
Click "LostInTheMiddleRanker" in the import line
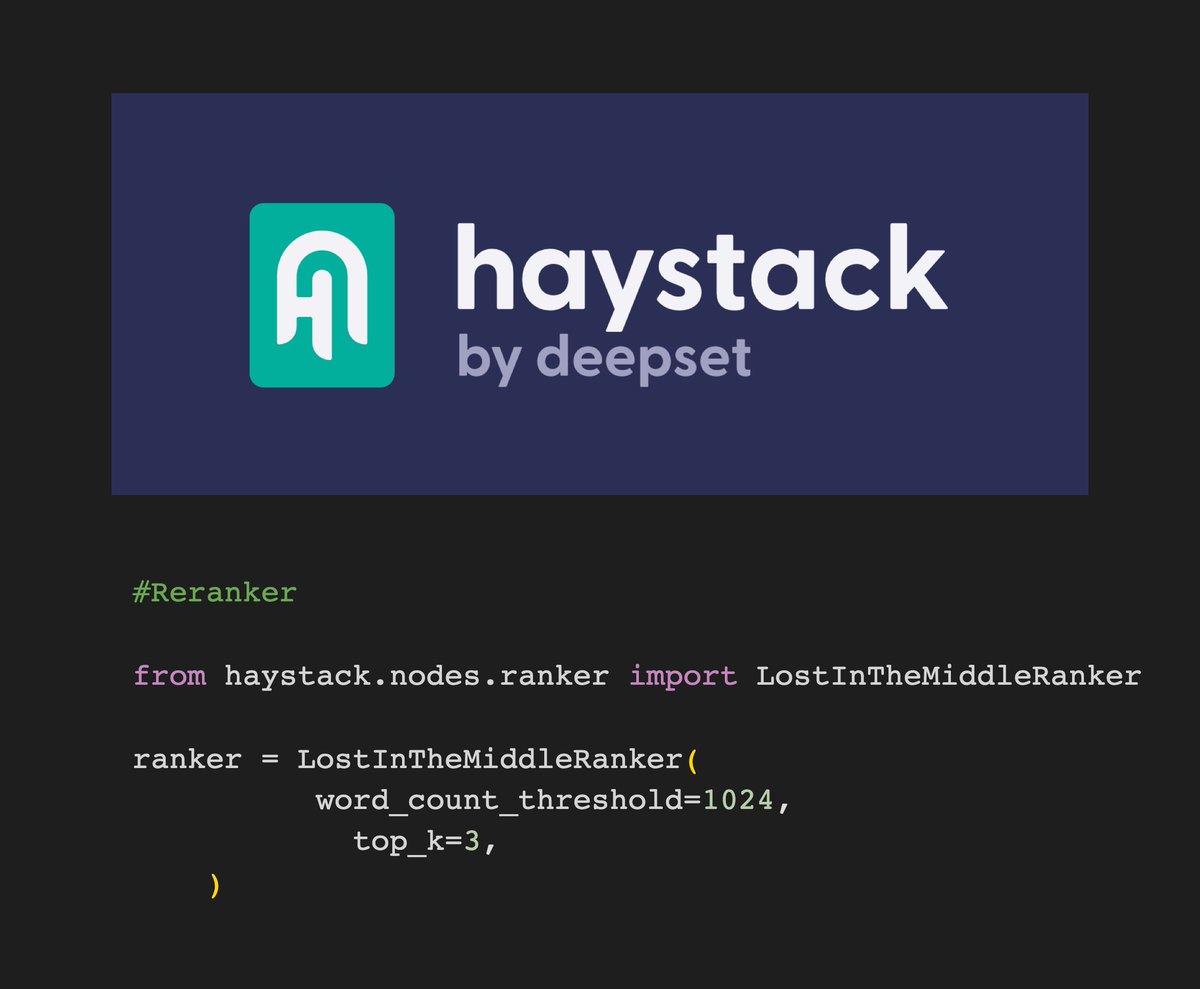tap(948, 676)
